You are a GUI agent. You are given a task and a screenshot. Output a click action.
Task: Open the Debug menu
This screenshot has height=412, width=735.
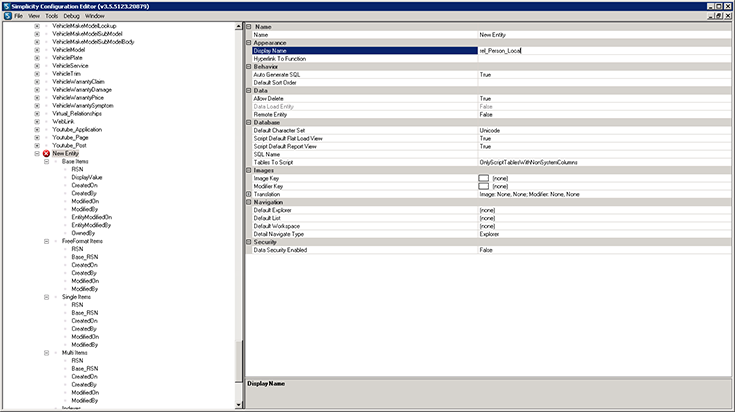coord(71,16)
